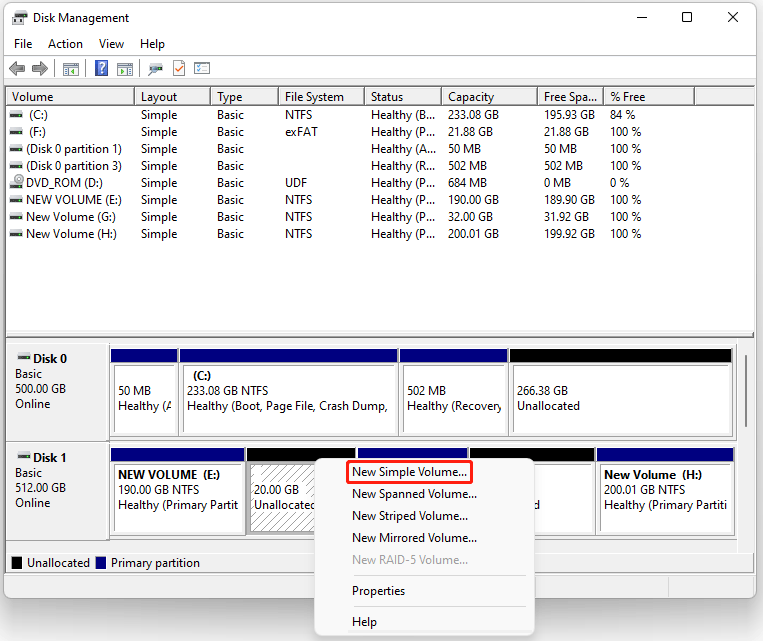Open the File menu
Image resolution: width=763 pixels, height=641 pixels.
click(23, 44)
